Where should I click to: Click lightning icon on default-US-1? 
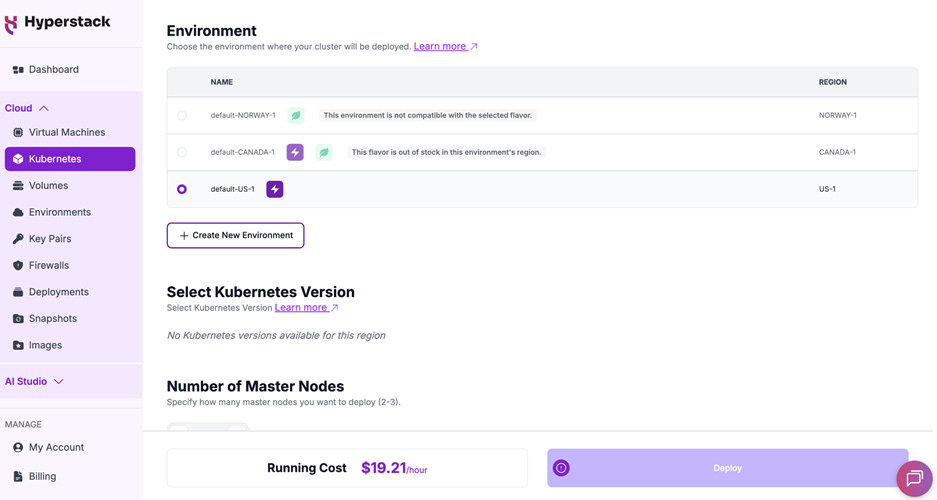tap(274, 189)
